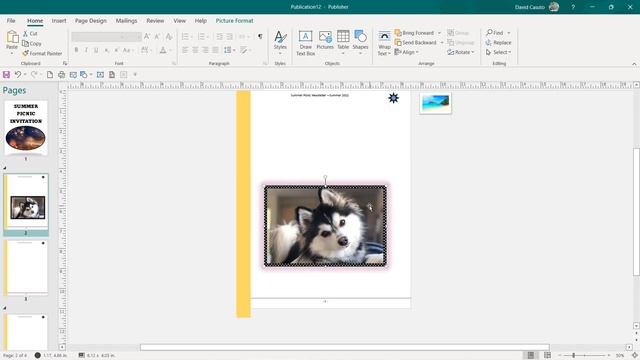
Task: Click the yellow vertical bar on page
Action: click(243, 204)
